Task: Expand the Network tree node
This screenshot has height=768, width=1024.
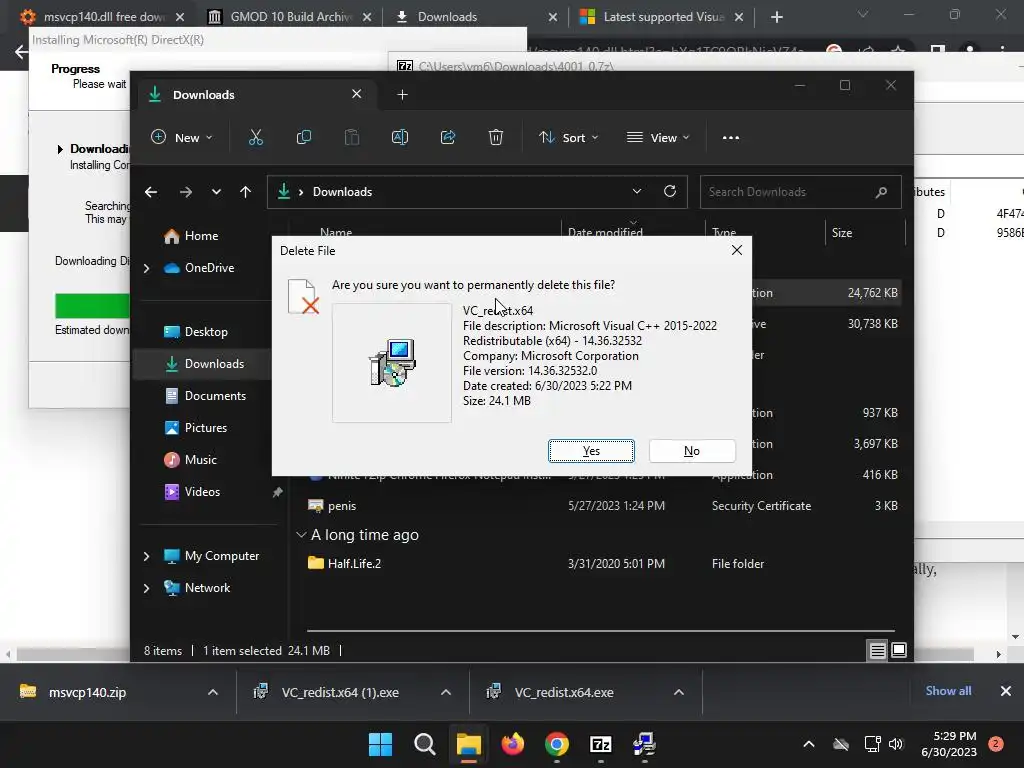Action: (x=146, y=588)
